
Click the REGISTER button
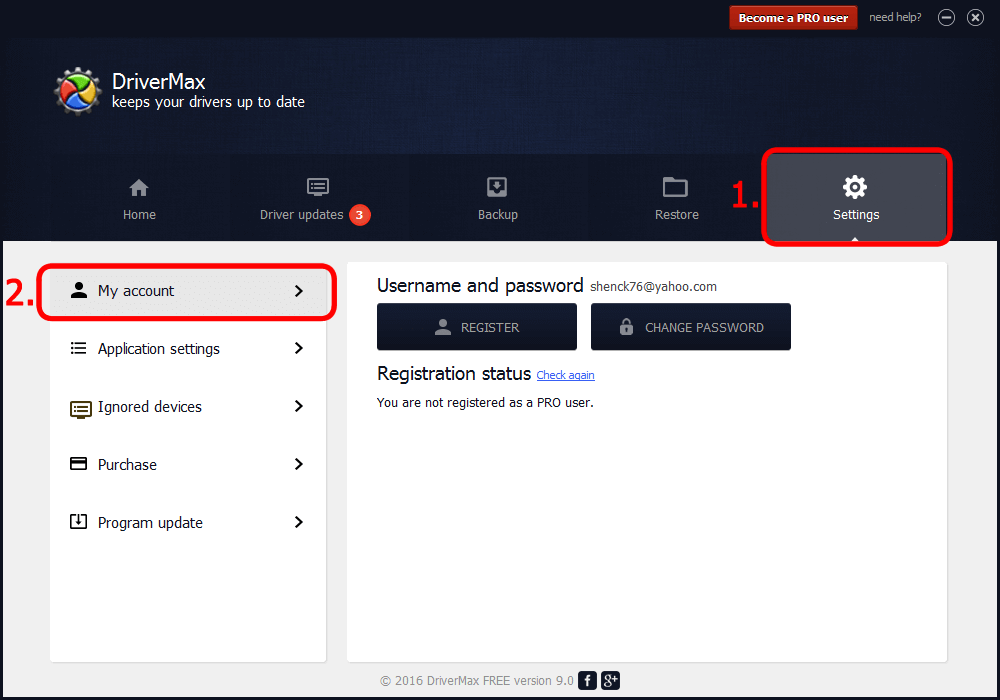tap(476, 326)
